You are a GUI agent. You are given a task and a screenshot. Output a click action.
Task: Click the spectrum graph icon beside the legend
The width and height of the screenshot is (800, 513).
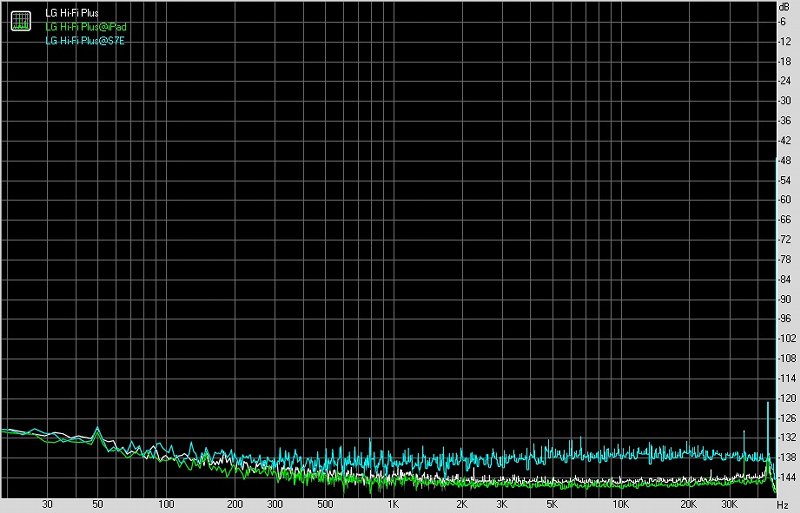21,20
